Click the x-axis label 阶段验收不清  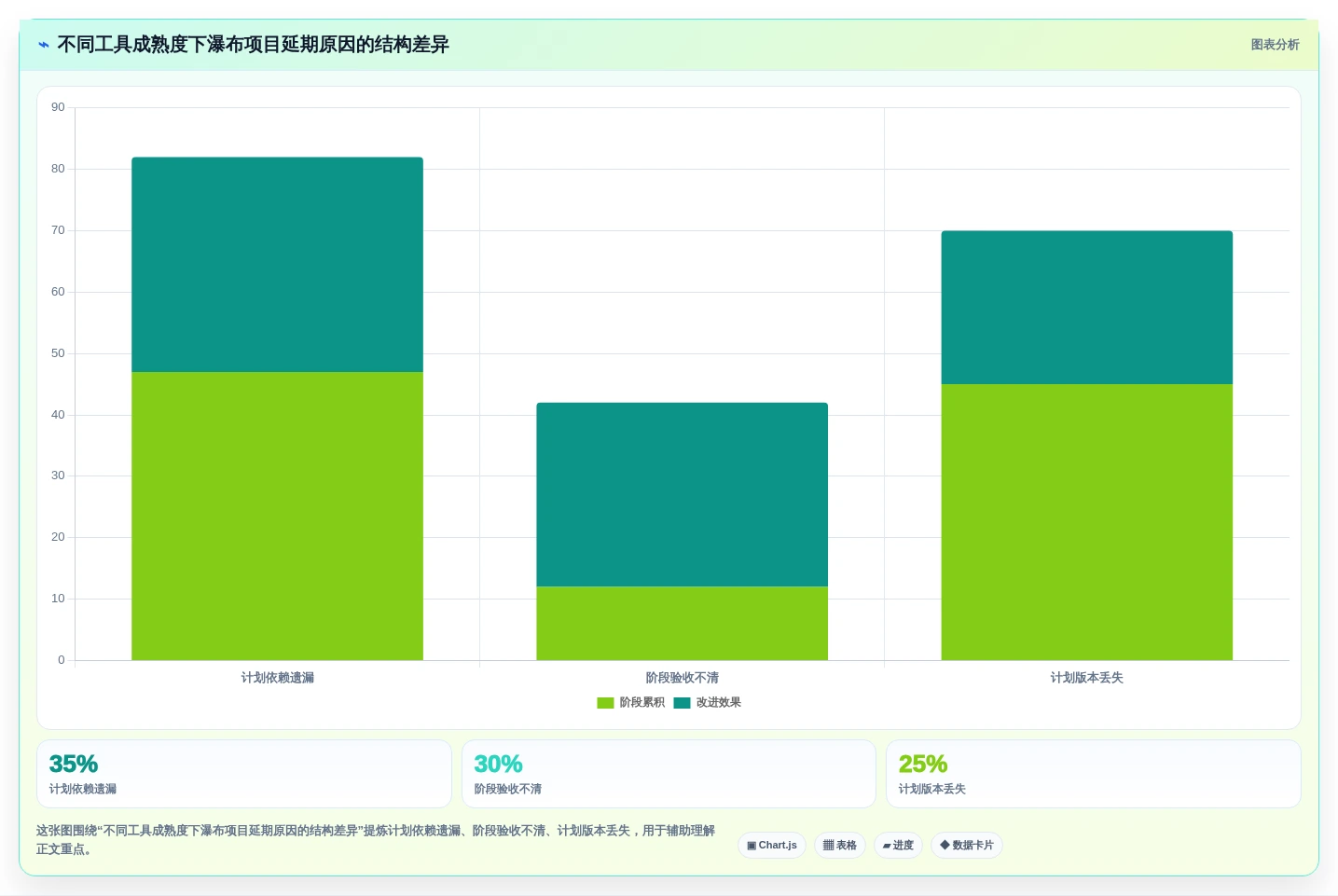(x=682, y=678)
